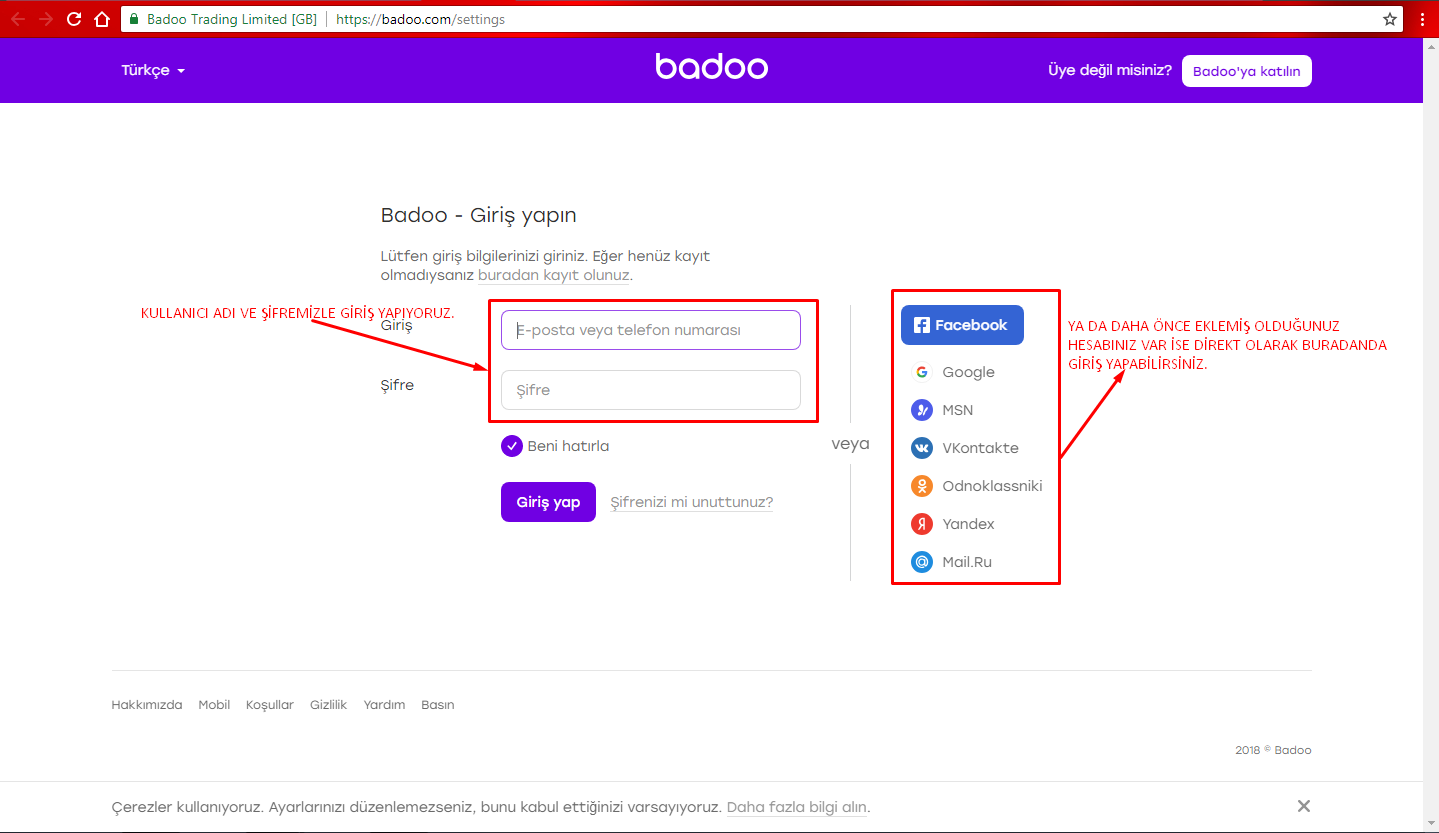Click the Giriş field label

(397, 326)
